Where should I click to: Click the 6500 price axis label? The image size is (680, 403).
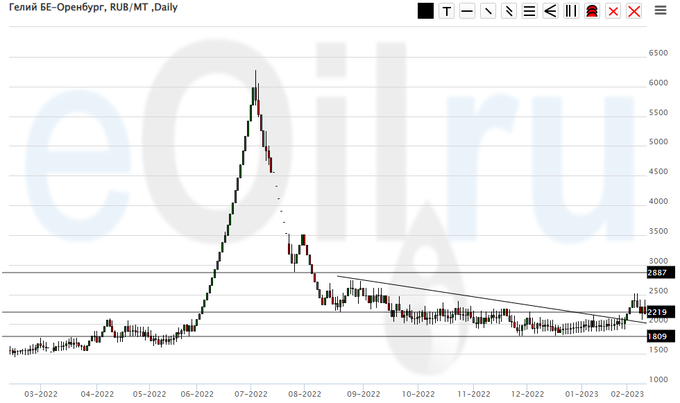click(x=657, y=52)
